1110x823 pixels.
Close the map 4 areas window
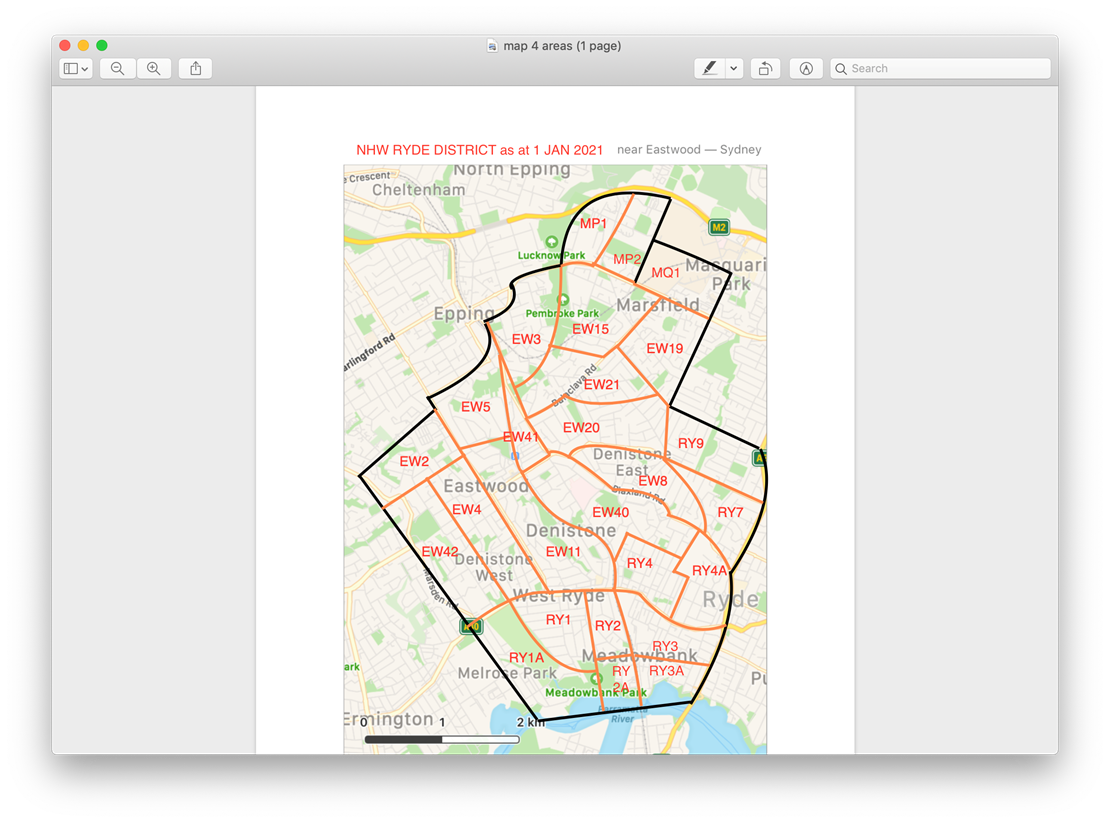[63, 45]
